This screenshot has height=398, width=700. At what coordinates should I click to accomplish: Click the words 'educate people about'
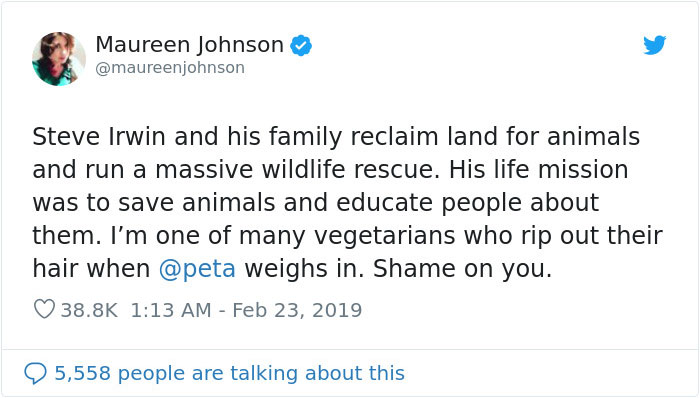click(x=467, y=203)
